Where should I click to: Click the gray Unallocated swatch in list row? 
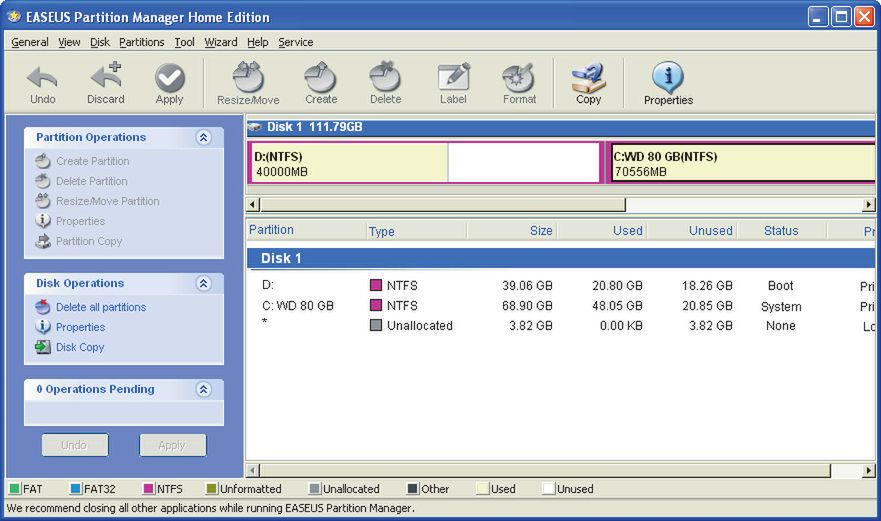pos(376,325)
